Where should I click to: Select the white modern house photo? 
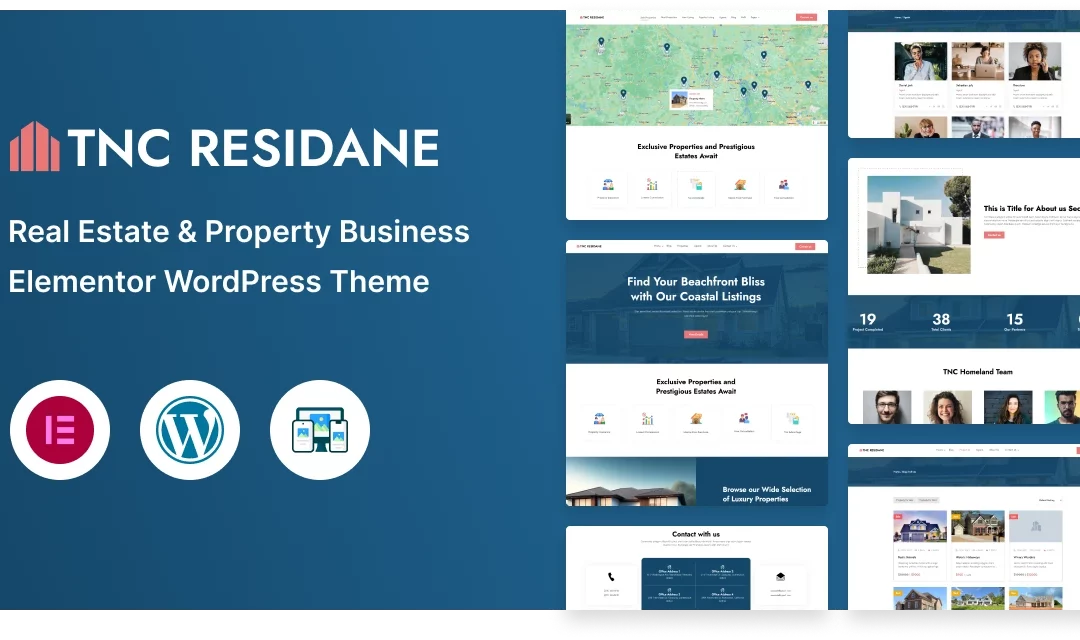(x=919, y=225)
